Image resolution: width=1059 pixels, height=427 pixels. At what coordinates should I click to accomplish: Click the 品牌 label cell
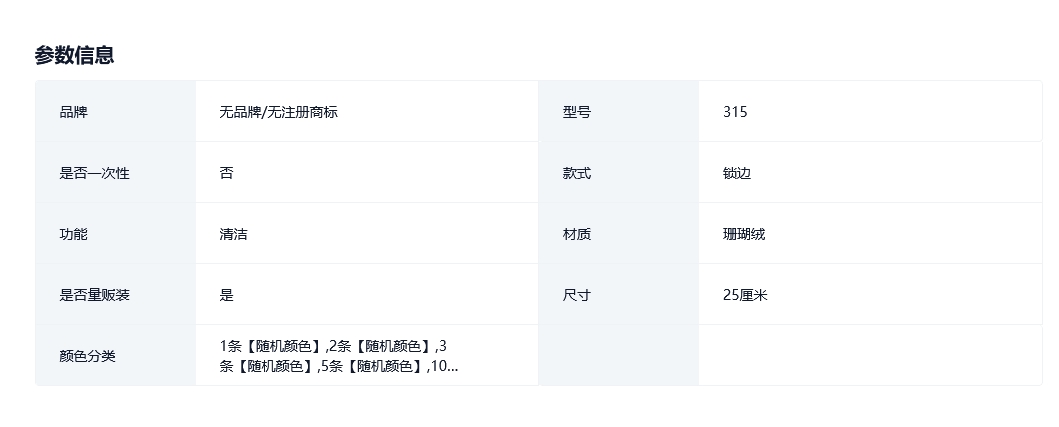click(x=74, y=112)
